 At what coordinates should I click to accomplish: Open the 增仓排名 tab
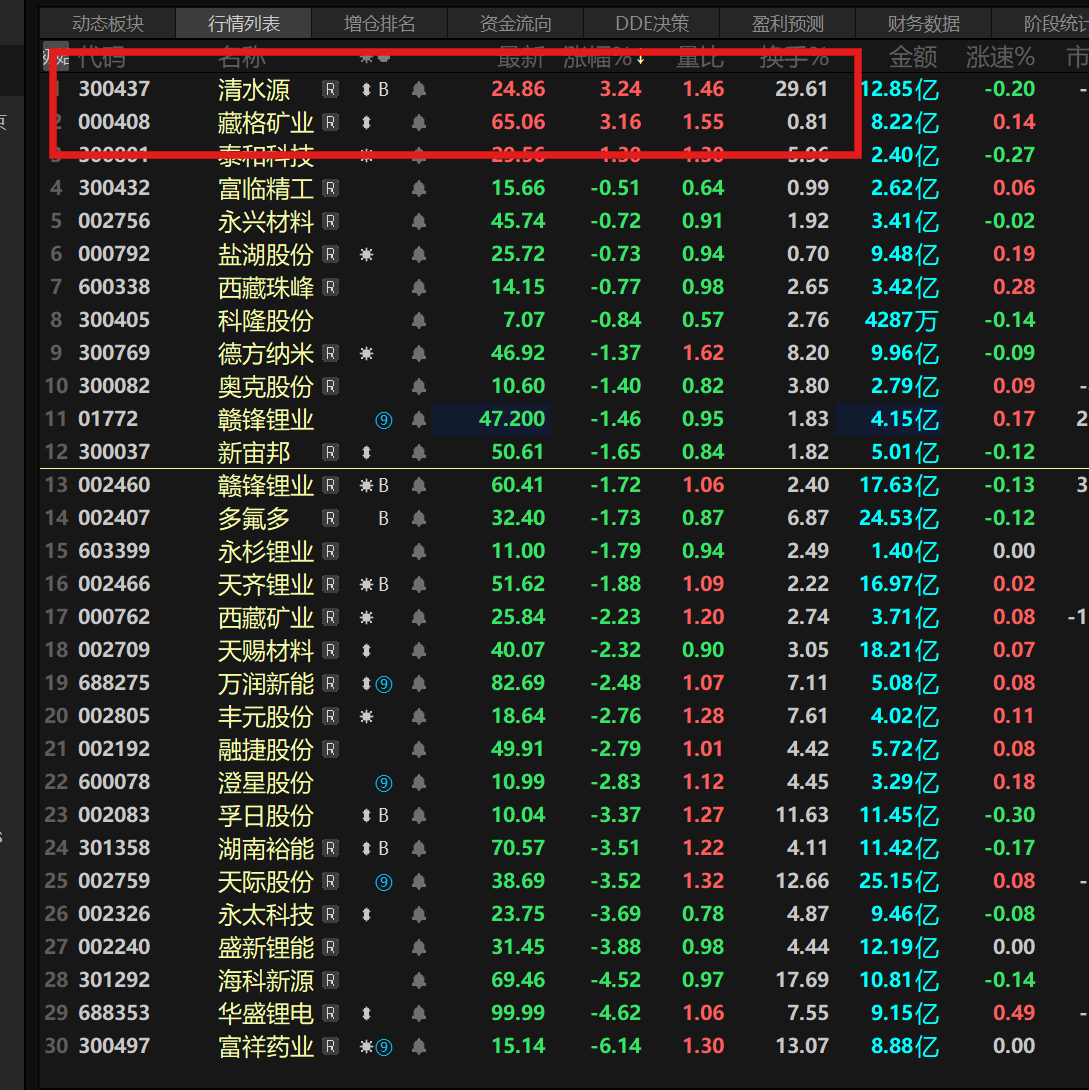click(x=379, y=24)
